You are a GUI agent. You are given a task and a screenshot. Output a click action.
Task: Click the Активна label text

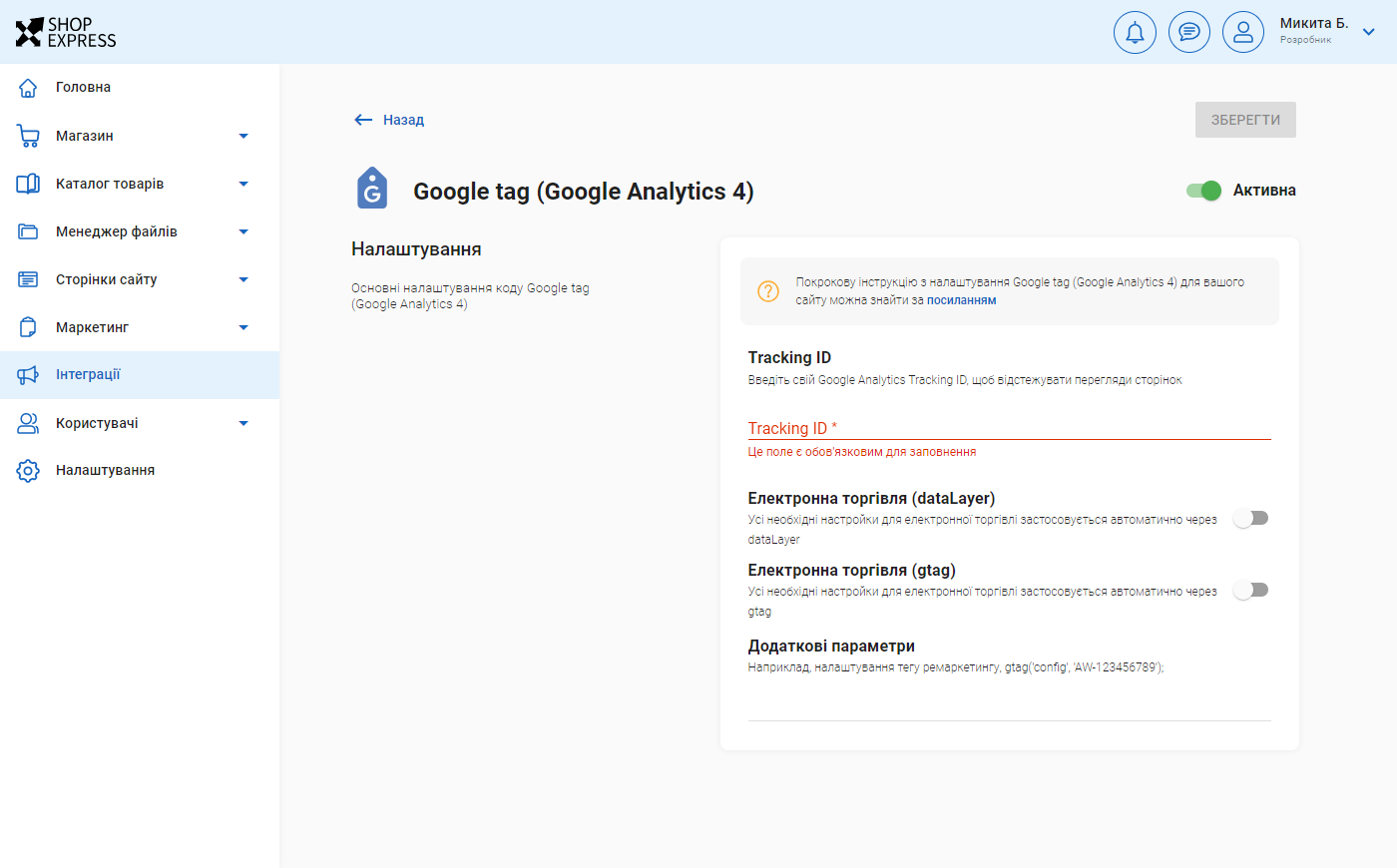1264,191
